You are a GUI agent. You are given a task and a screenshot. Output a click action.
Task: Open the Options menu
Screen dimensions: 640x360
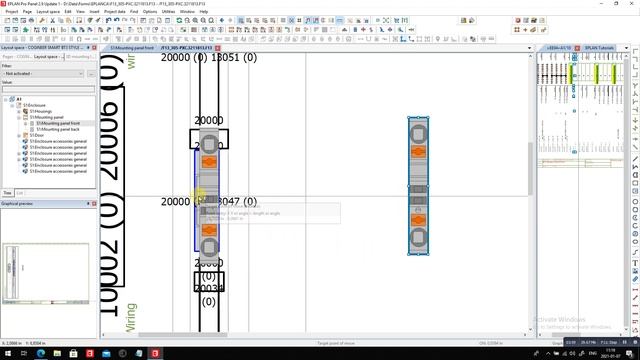pyautogui.click(x=150, y=12)
